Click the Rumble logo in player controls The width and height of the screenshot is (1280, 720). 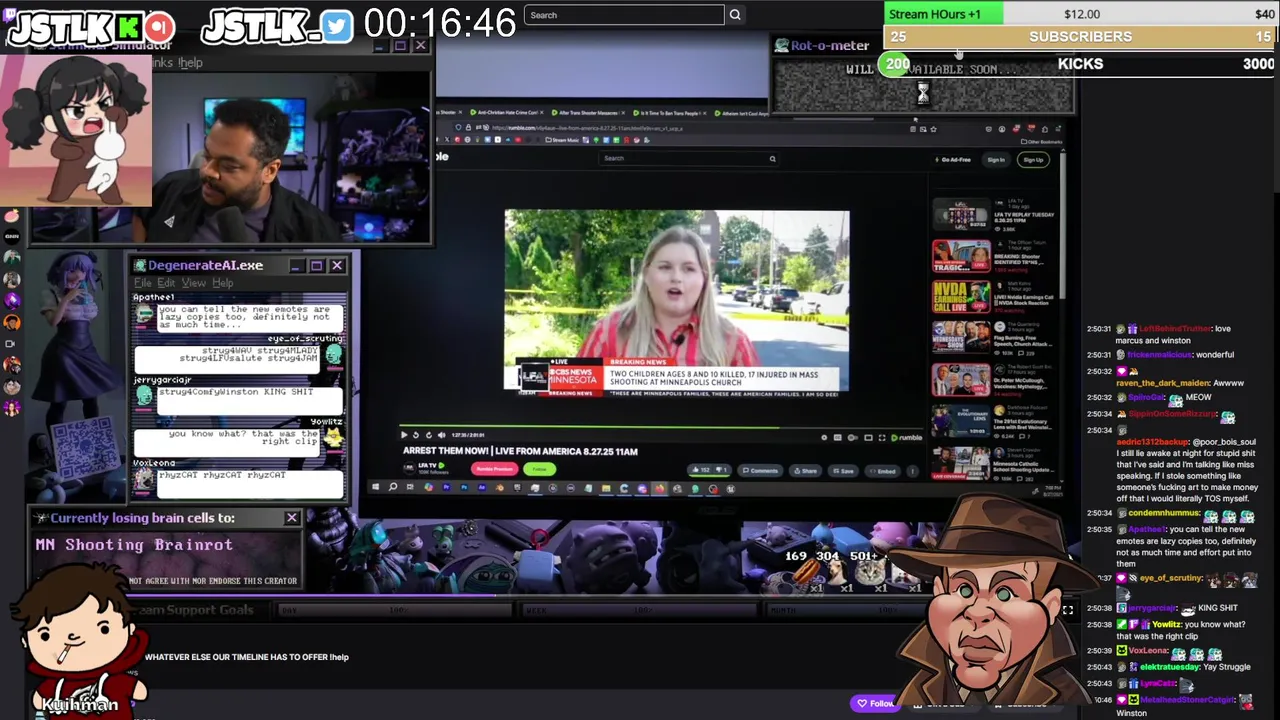pyautogui.click(x=908, y=437)
